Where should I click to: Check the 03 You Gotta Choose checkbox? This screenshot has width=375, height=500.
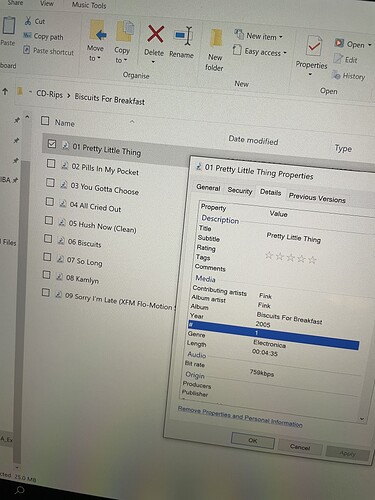coord(50,182)
